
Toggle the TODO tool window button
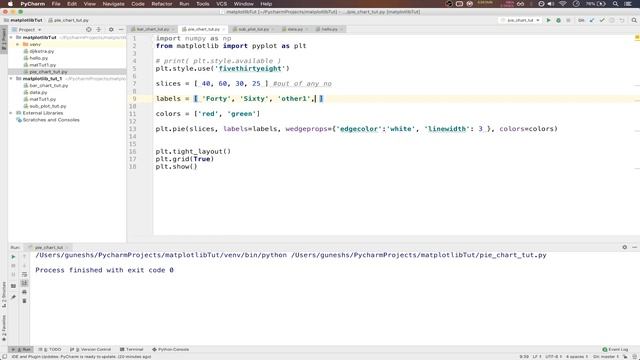pyautogui.click(x=50, y=349)
